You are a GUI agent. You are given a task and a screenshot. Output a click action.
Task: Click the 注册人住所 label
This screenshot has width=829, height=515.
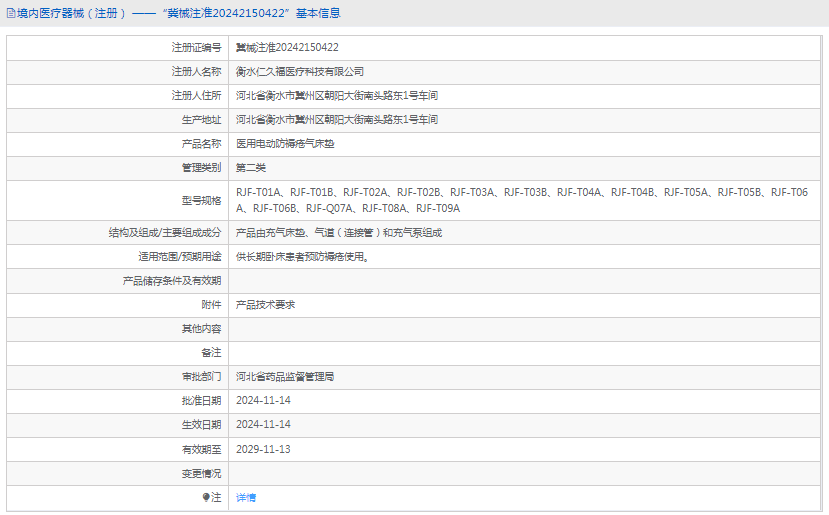[196, 96]
